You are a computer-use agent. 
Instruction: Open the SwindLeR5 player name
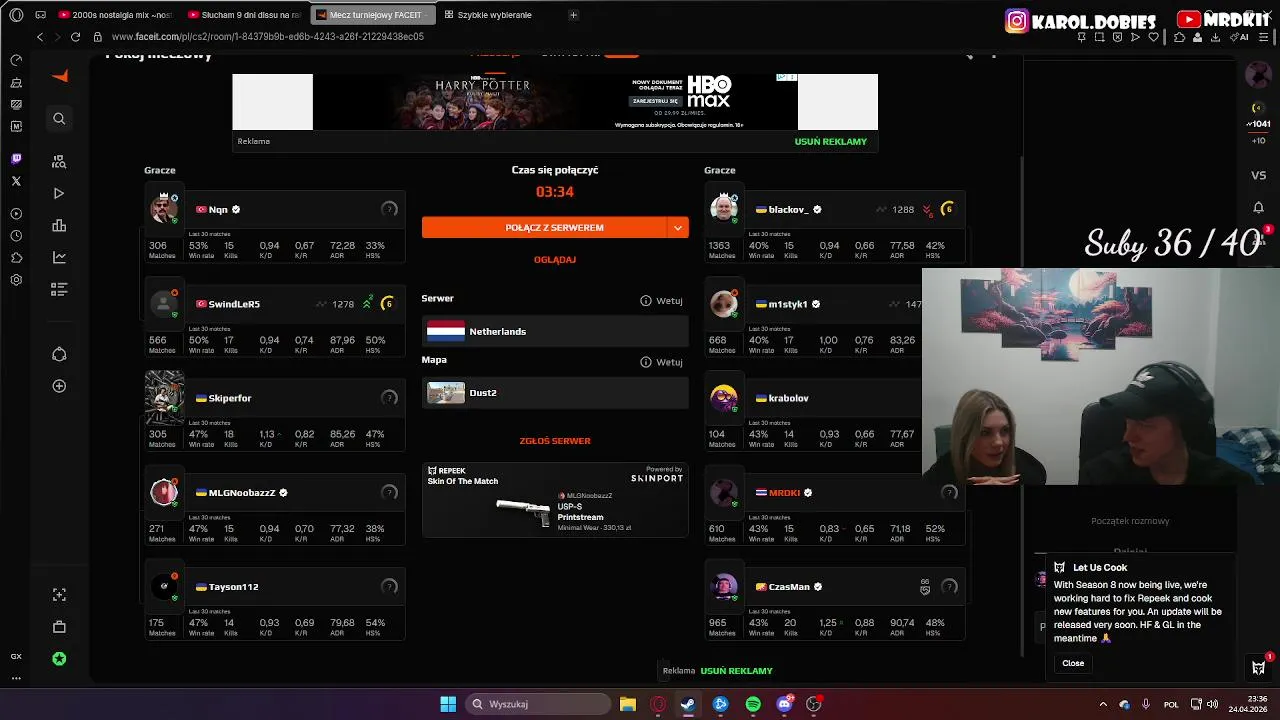[234, 304]
